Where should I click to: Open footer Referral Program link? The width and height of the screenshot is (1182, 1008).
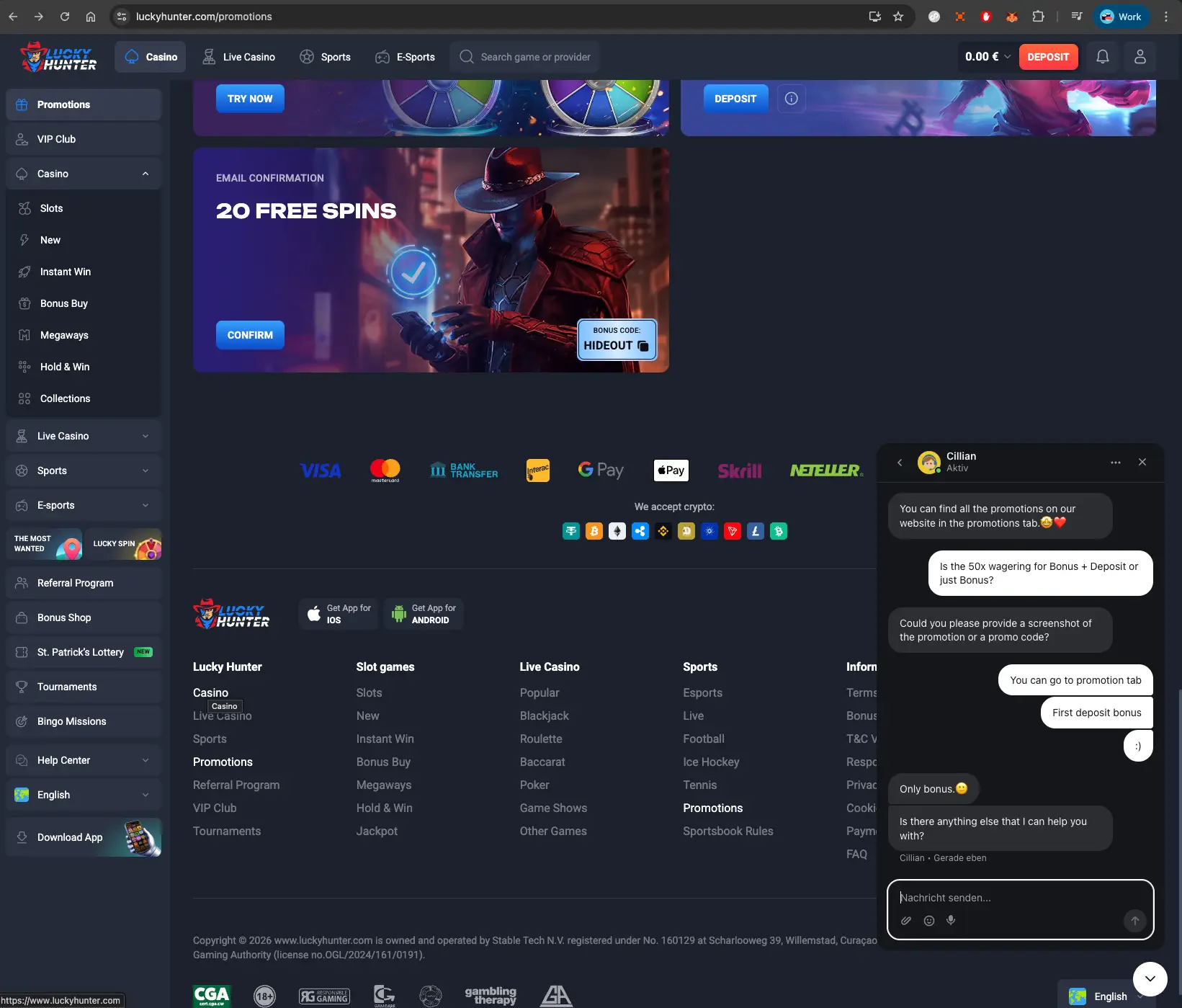click(236, 785)
